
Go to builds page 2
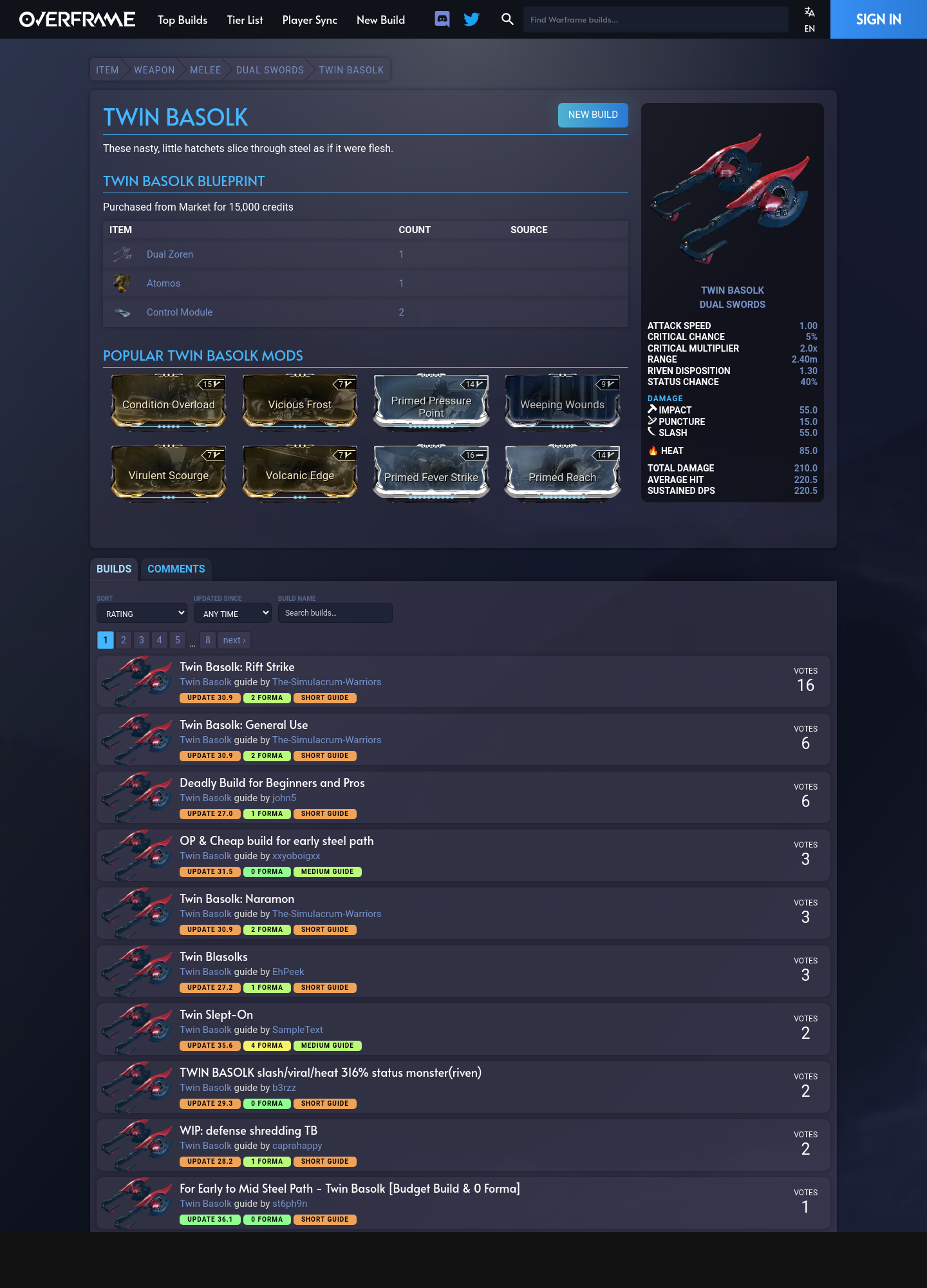(124, 640)
